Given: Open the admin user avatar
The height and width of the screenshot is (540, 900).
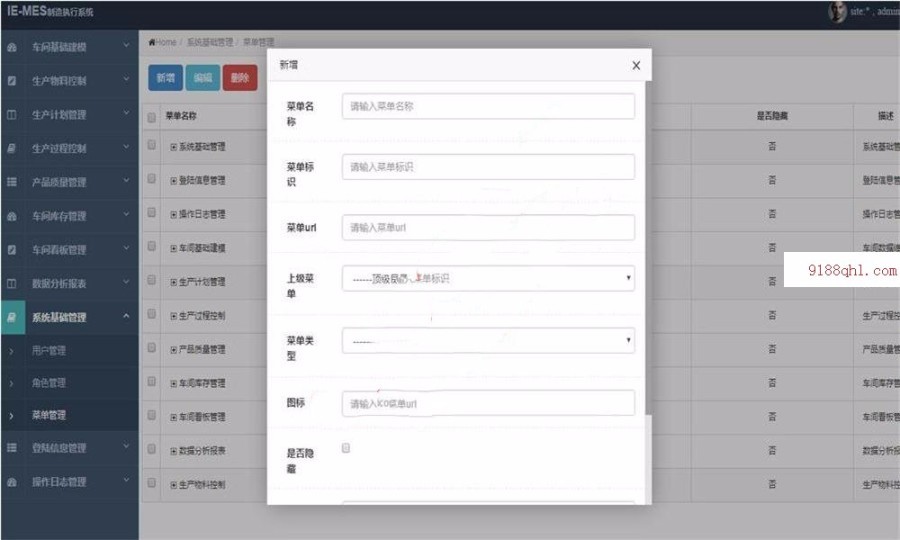Looking at the screenshot, I should click(837, 11).
